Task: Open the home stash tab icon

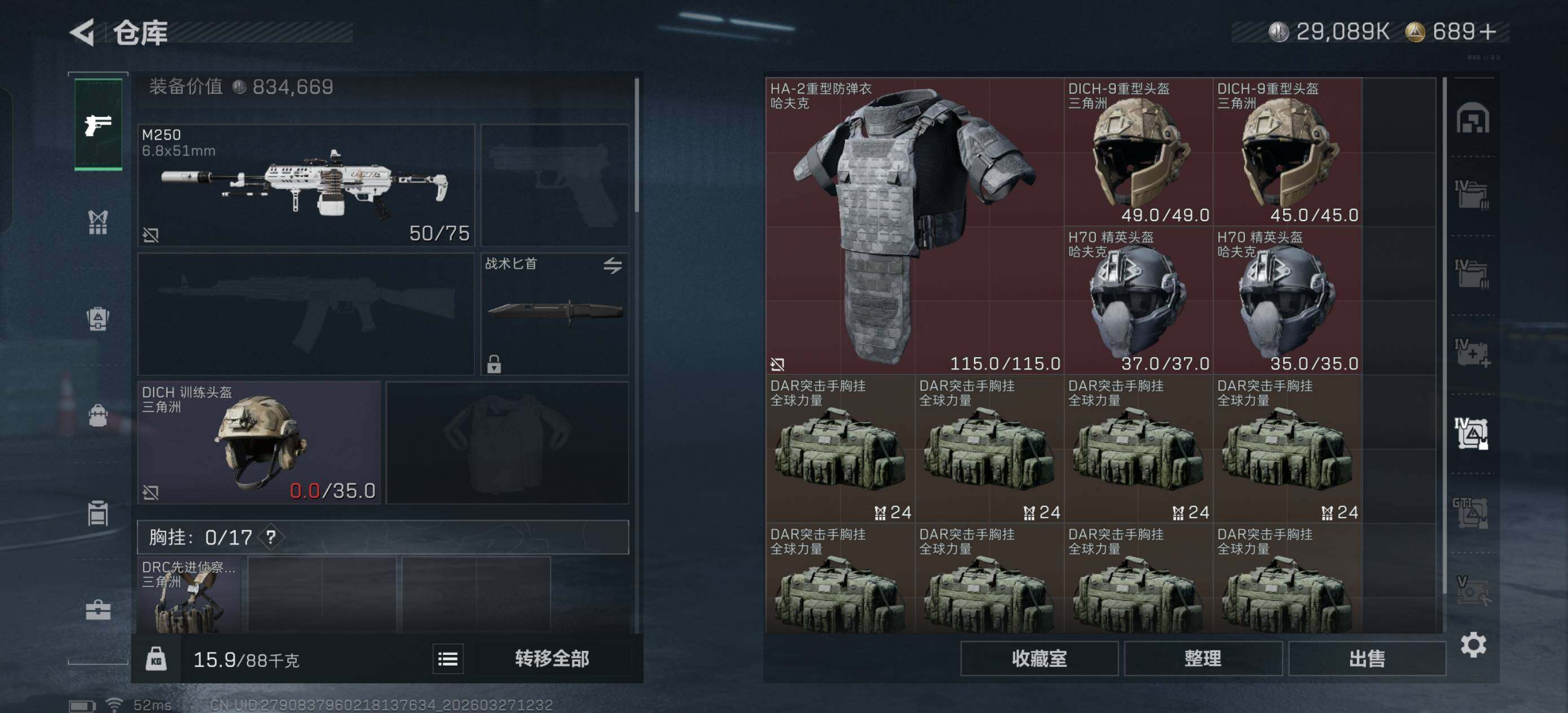Action: point(1473,118)
